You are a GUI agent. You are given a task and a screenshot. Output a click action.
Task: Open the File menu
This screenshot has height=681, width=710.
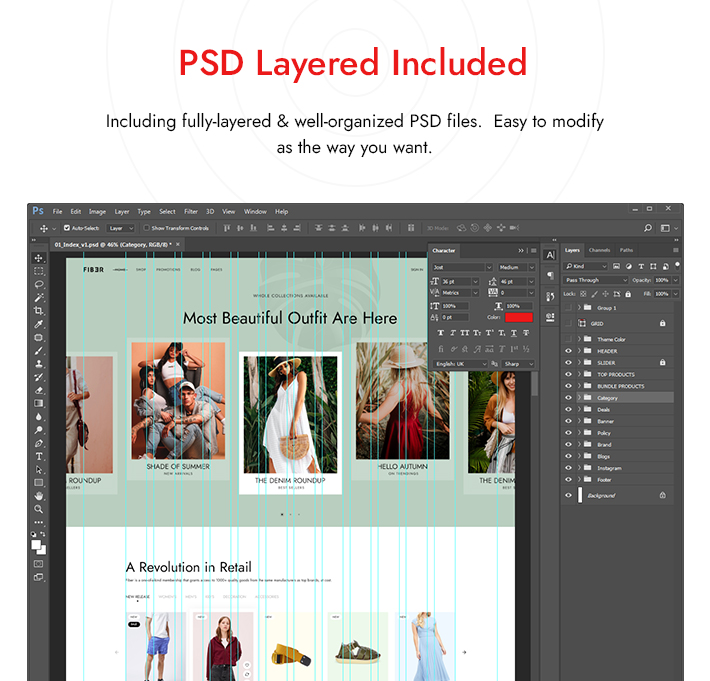58,211
